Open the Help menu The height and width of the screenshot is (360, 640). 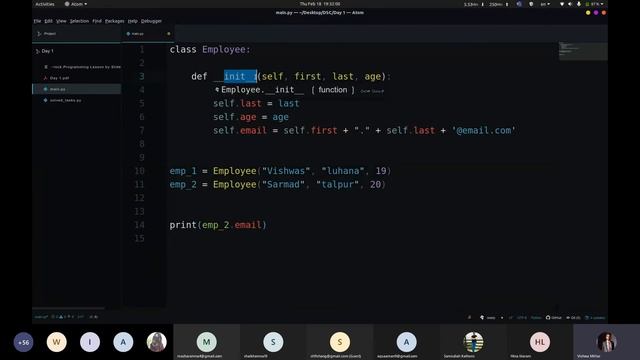(133, 21)
